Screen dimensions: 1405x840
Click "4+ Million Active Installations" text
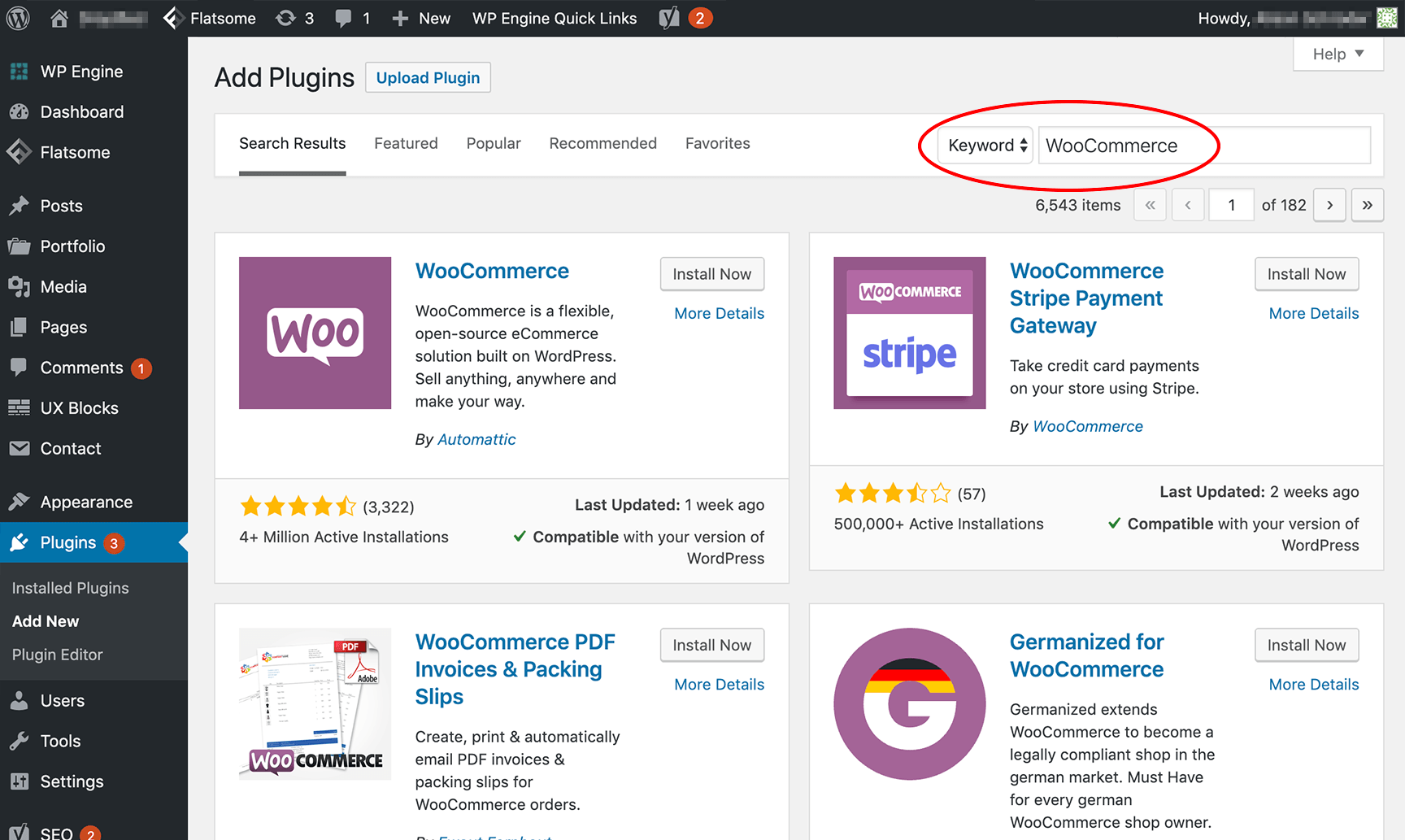tap(344, 537)
